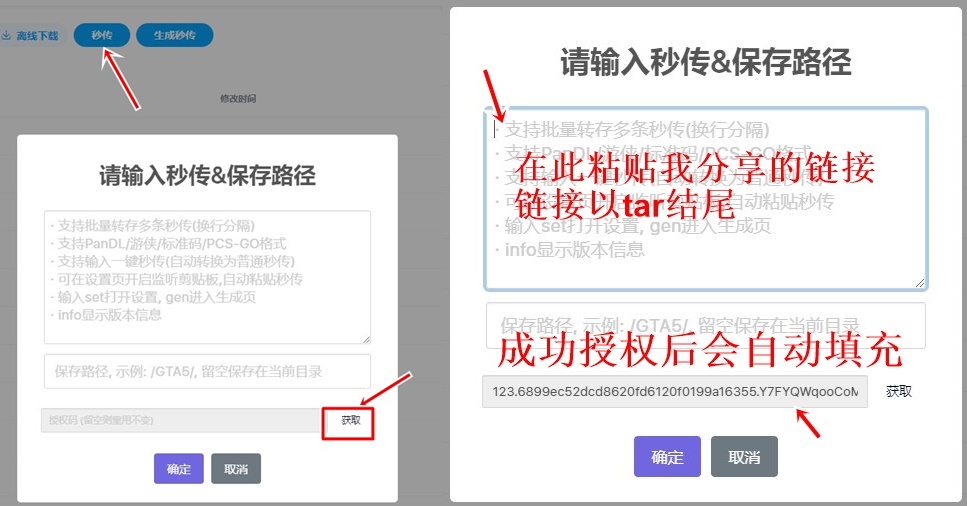The height and width of the screenshot is (506, 967).
Task: Click 获取 beside the filled auth code
Action: (x=899, y=391)
